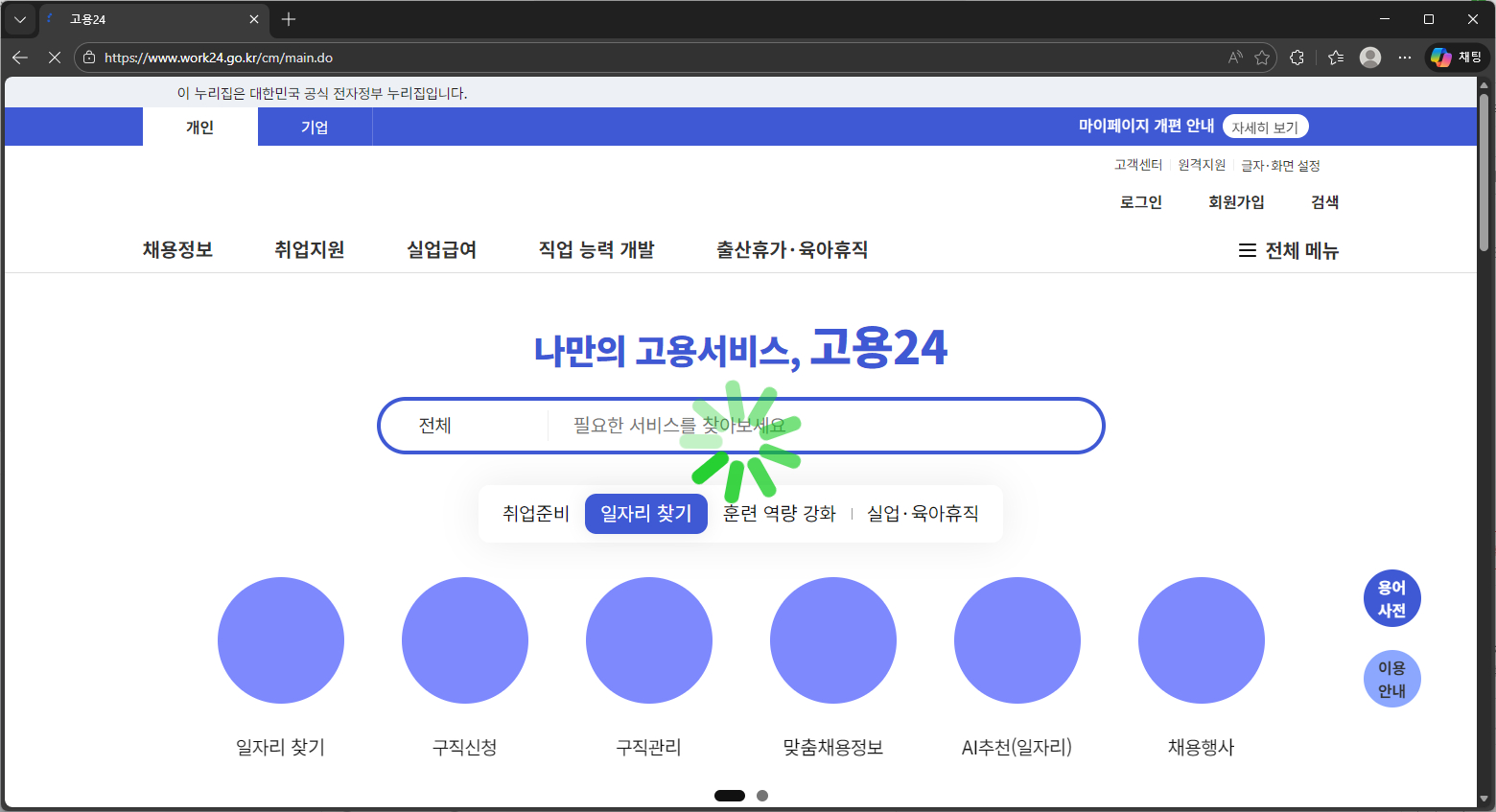Open the browser profile avatar icon
Viewport: 1496px width, 812px height.
pyautogui.click(x=1370, y=58)
